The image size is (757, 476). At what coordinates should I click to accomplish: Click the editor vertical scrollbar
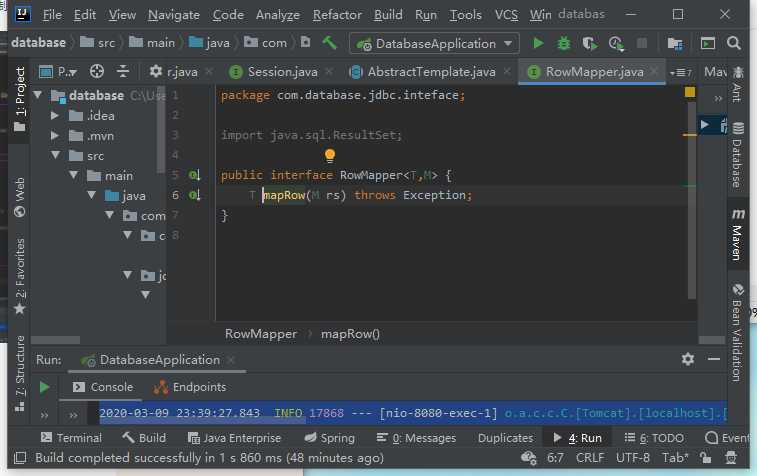692,200
